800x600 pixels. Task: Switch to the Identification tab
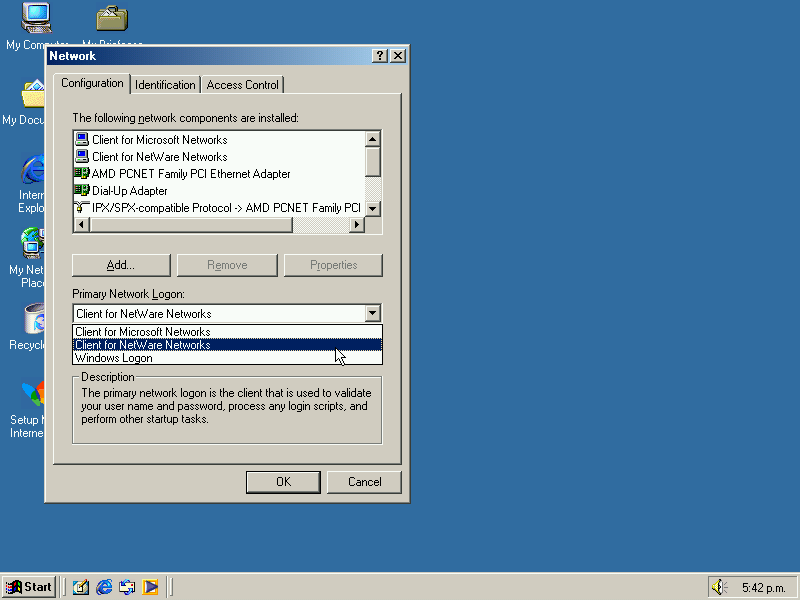pos(165,85)
